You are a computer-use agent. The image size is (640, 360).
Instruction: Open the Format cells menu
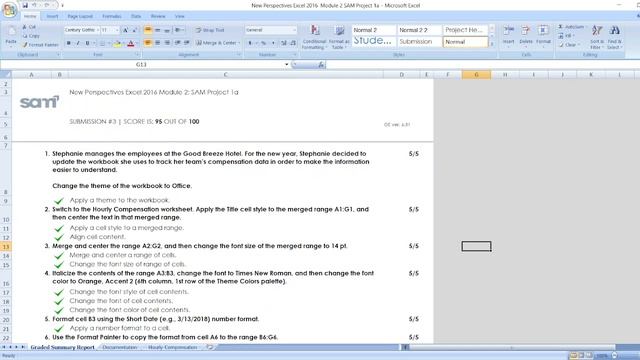(543, 36)
